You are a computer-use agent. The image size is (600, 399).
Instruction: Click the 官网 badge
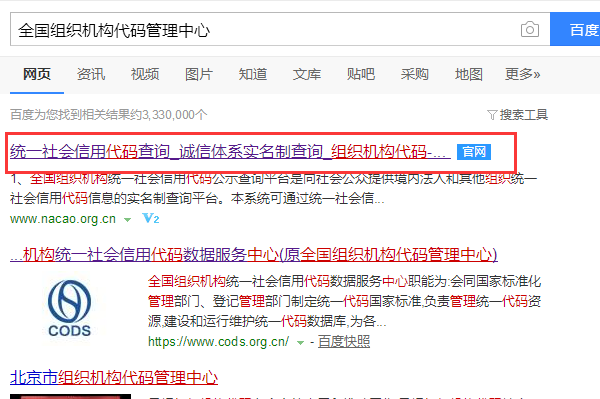474,152
